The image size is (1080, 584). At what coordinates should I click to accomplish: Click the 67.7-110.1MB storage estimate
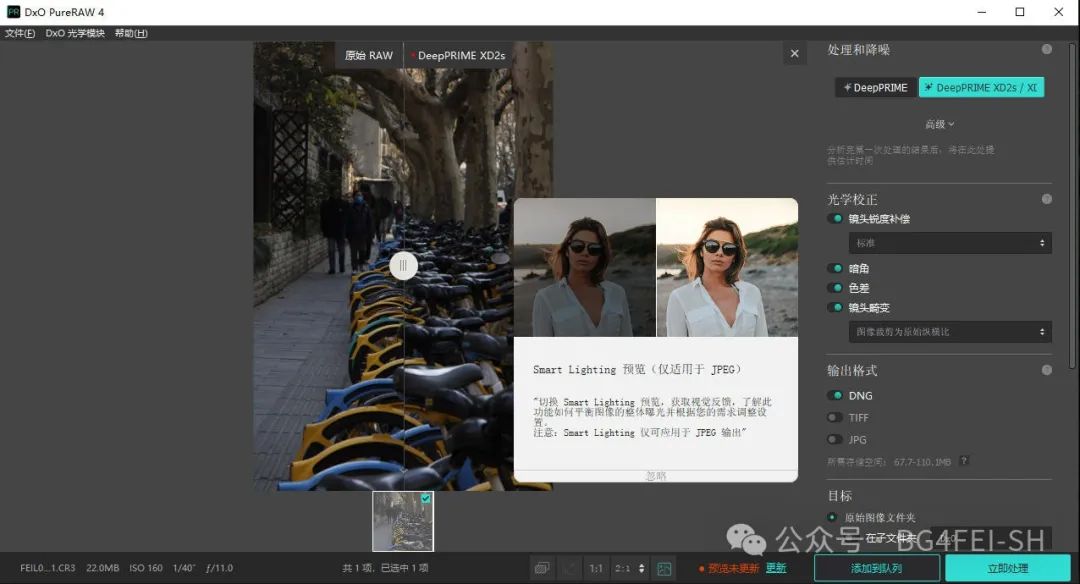pos(922,461)
